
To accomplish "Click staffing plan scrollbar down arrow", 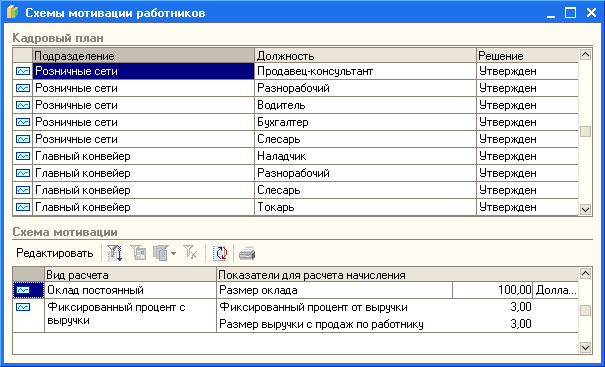I will (x=585, y=210).
